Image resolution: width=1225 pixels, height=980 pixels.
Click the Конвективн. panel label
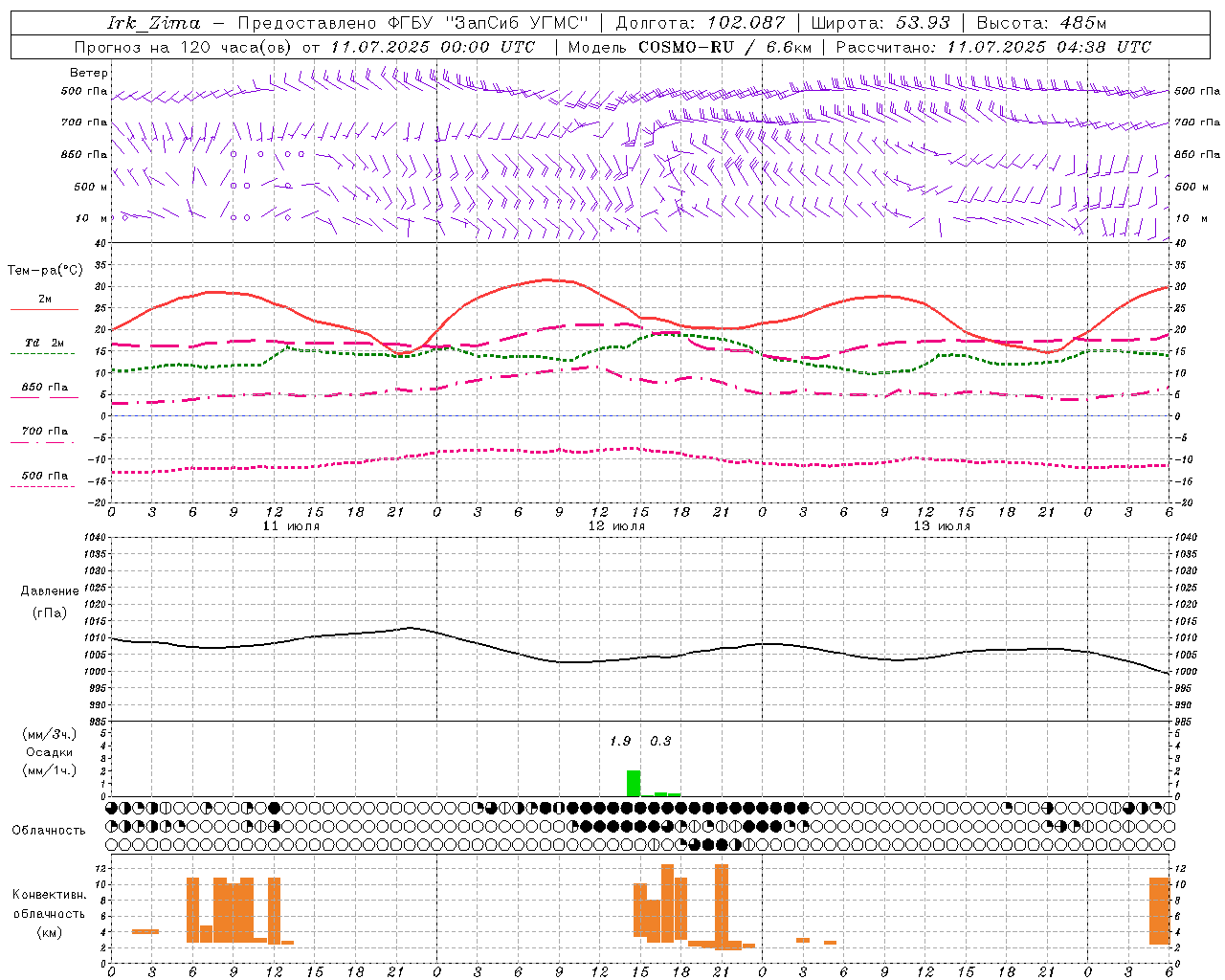pyautogui.click(x=50, y=895)
